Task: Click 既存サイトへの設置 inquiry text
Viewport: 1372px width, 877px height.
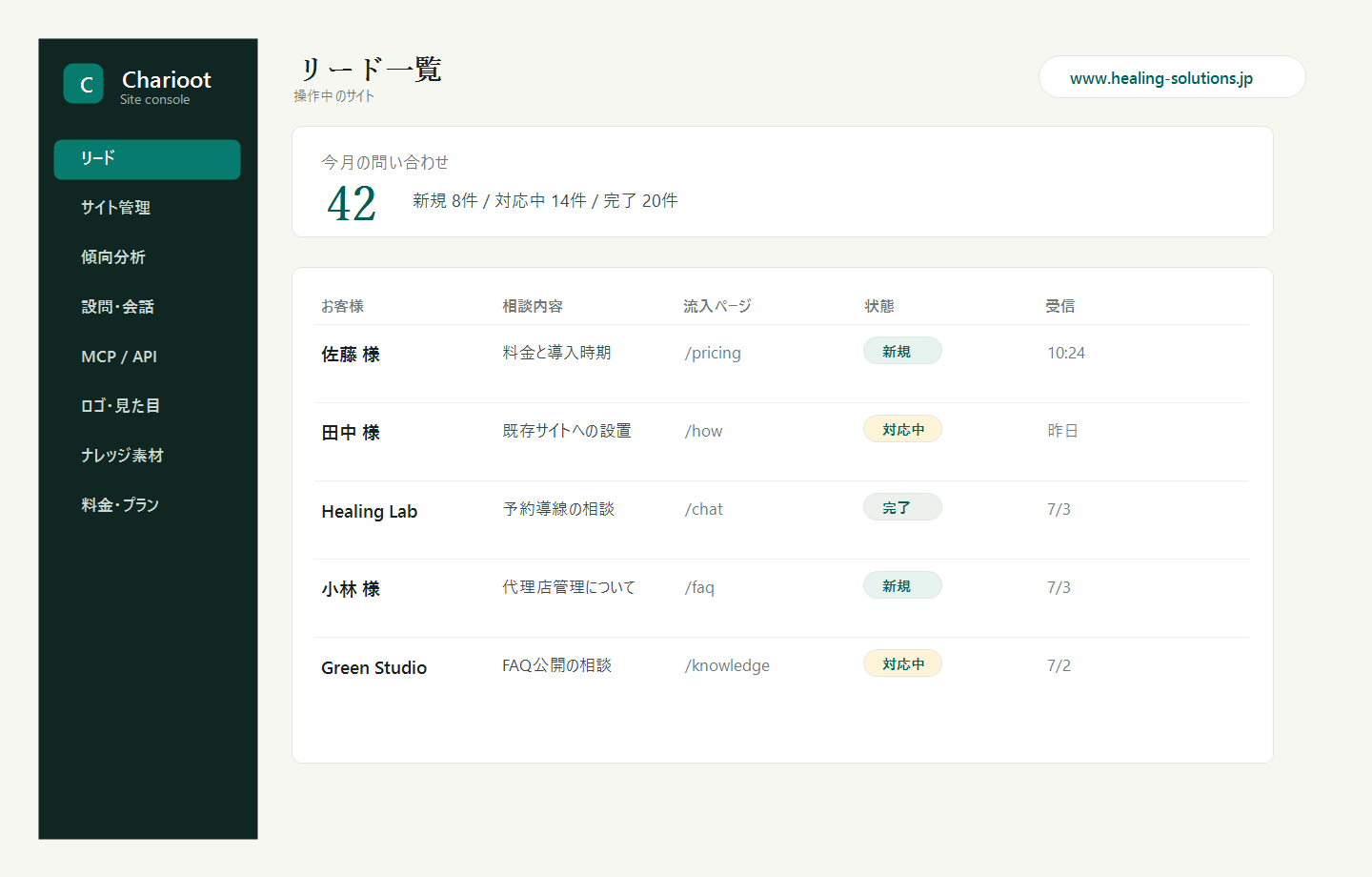Action: pyautogui.click(x=567, y=431)
